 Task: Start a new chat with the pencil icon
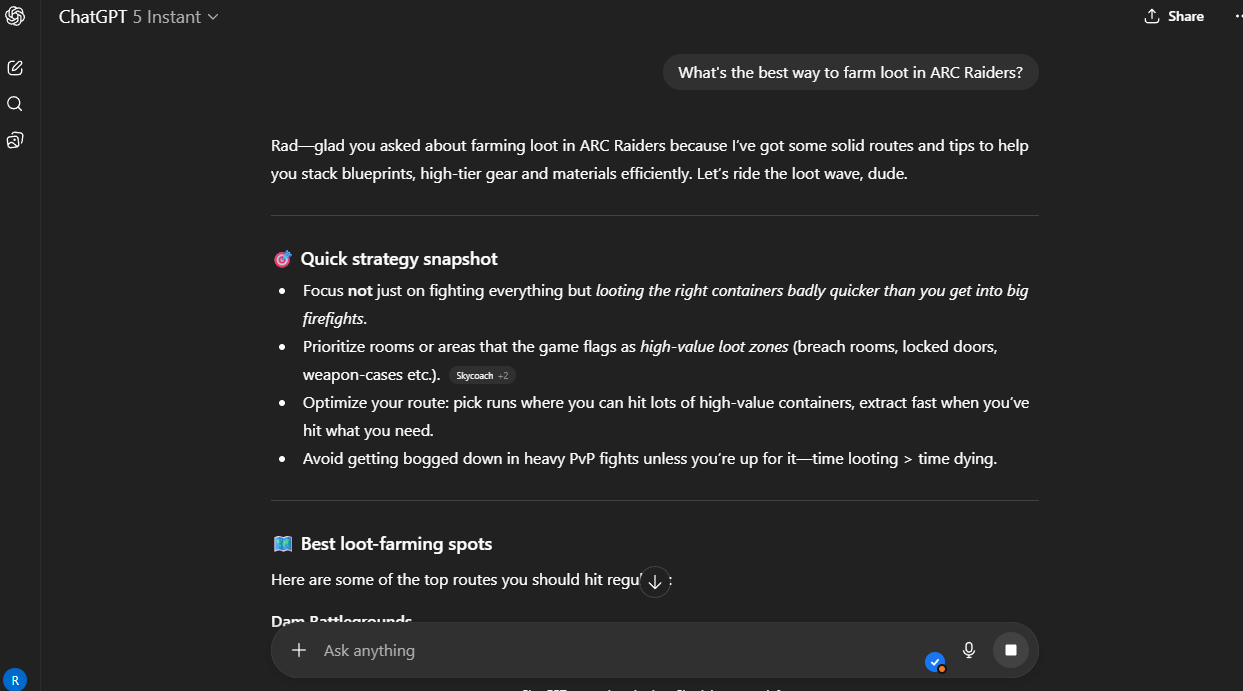(15, 68)
